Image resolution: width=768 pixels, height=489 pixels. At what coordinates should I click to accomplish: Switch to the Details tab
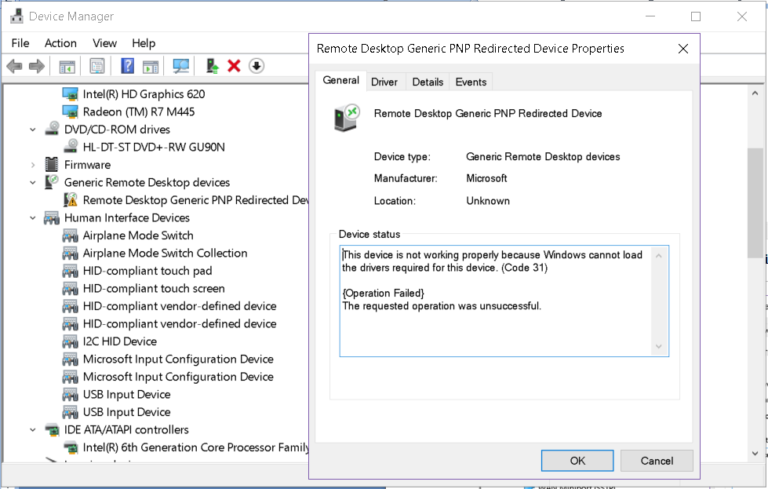428,82
